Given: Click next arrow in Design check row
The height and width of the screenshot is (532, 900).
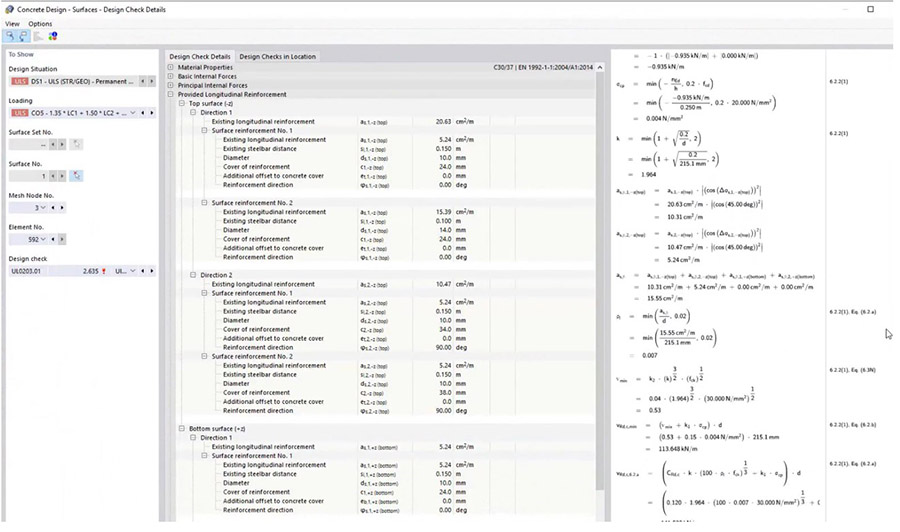Looking at the screenshot, I should coord(151,271).
